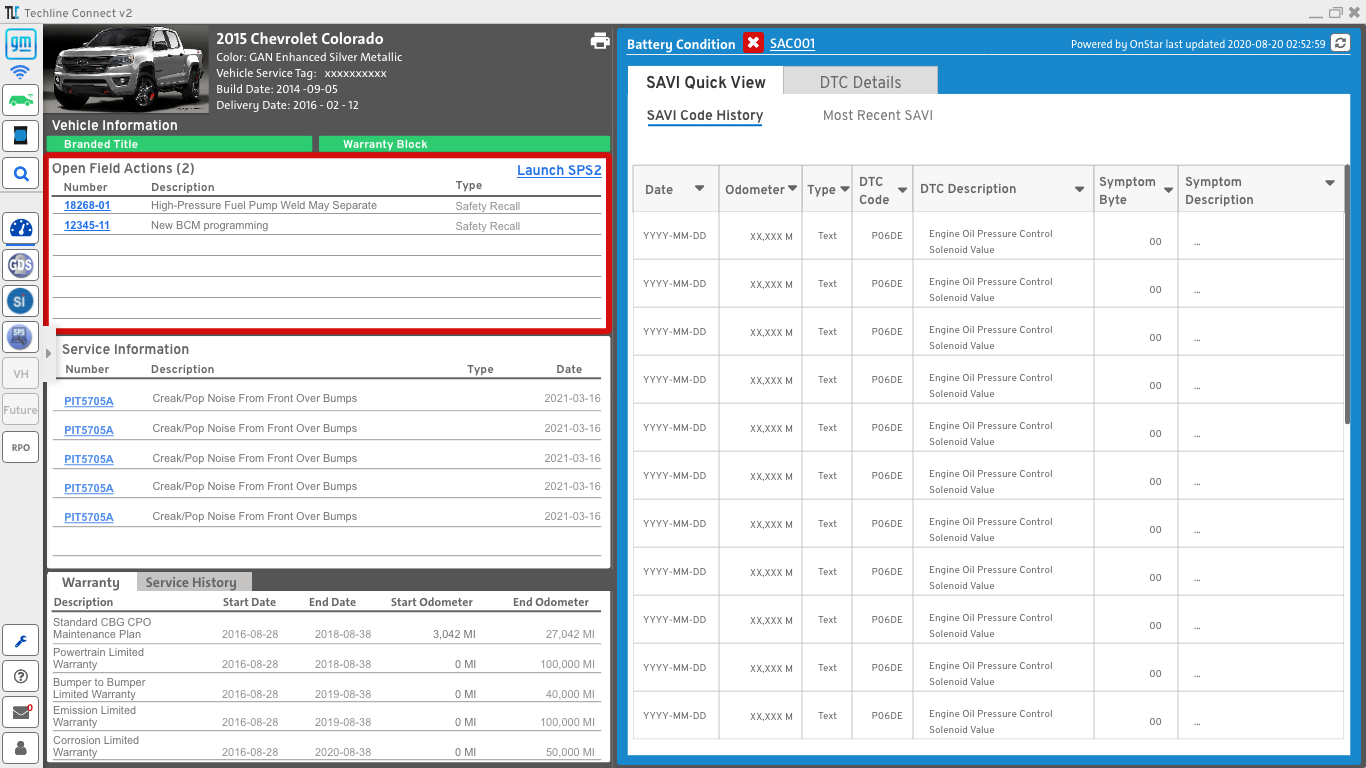
Task: Open the search magnifier tool
Action: point(21,174)
